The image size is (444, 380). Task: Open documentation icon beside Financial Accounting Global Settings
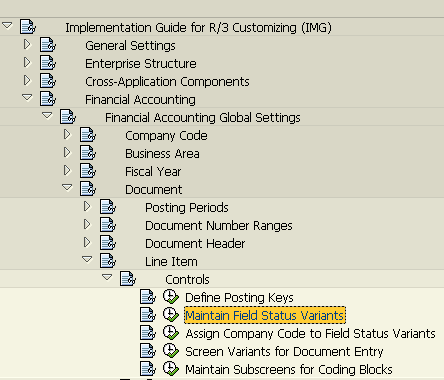pos(68,117)
